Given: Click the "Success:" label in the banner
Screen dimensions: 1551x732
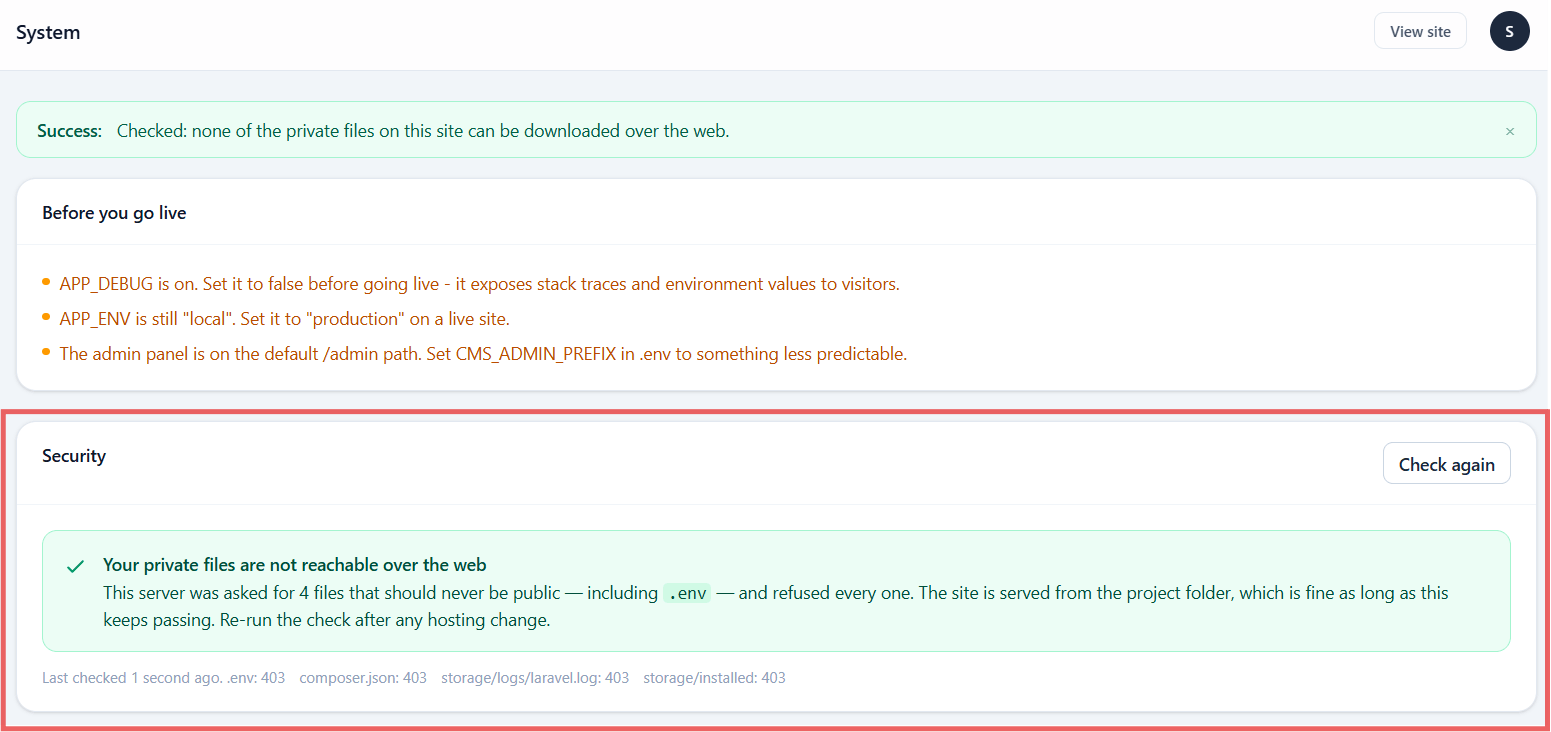Looking at the screenshot, I should point(70,131).
